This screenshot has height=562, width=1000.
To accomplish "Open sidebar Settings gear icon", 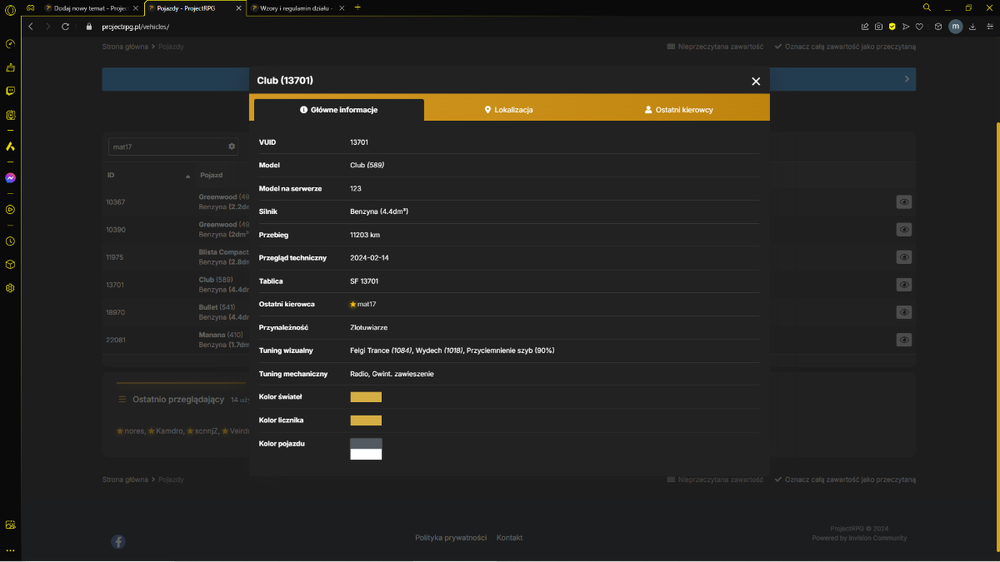I will (10, 288).
